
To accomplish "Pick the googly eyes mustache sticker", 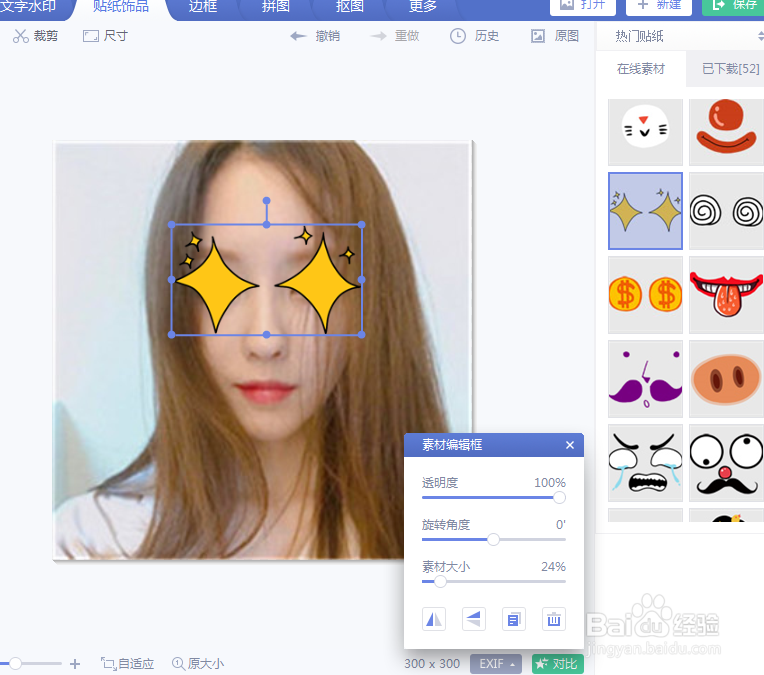I will [726, 463].
